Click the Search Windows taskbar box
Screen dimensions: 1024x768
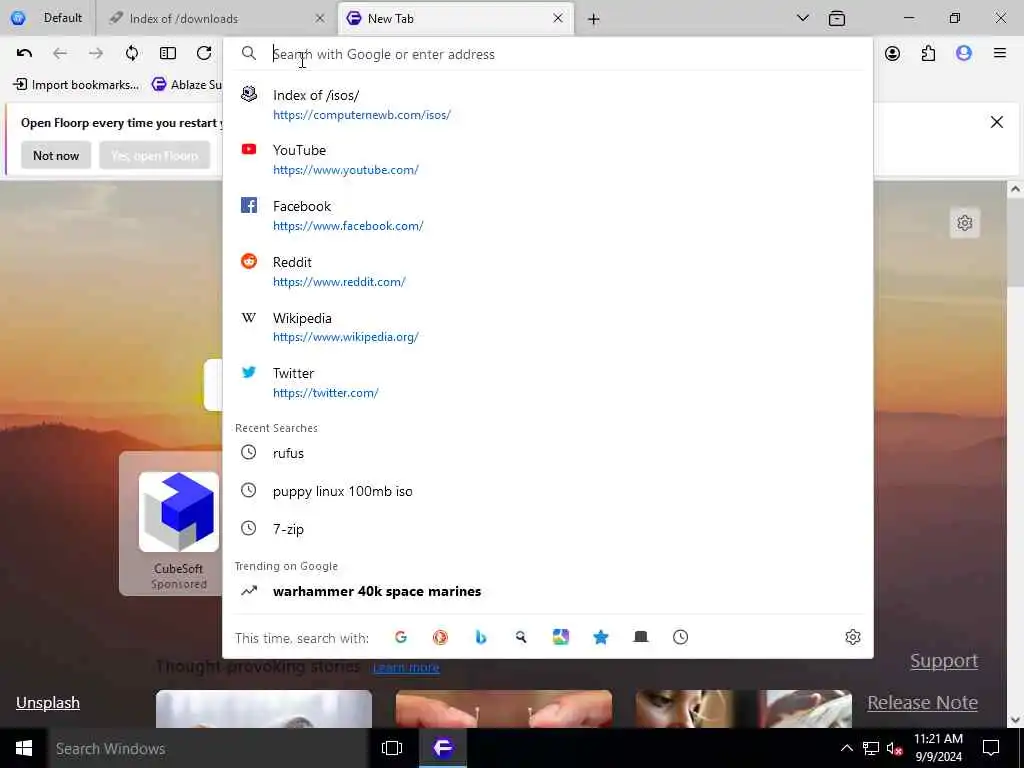point(208,748)
